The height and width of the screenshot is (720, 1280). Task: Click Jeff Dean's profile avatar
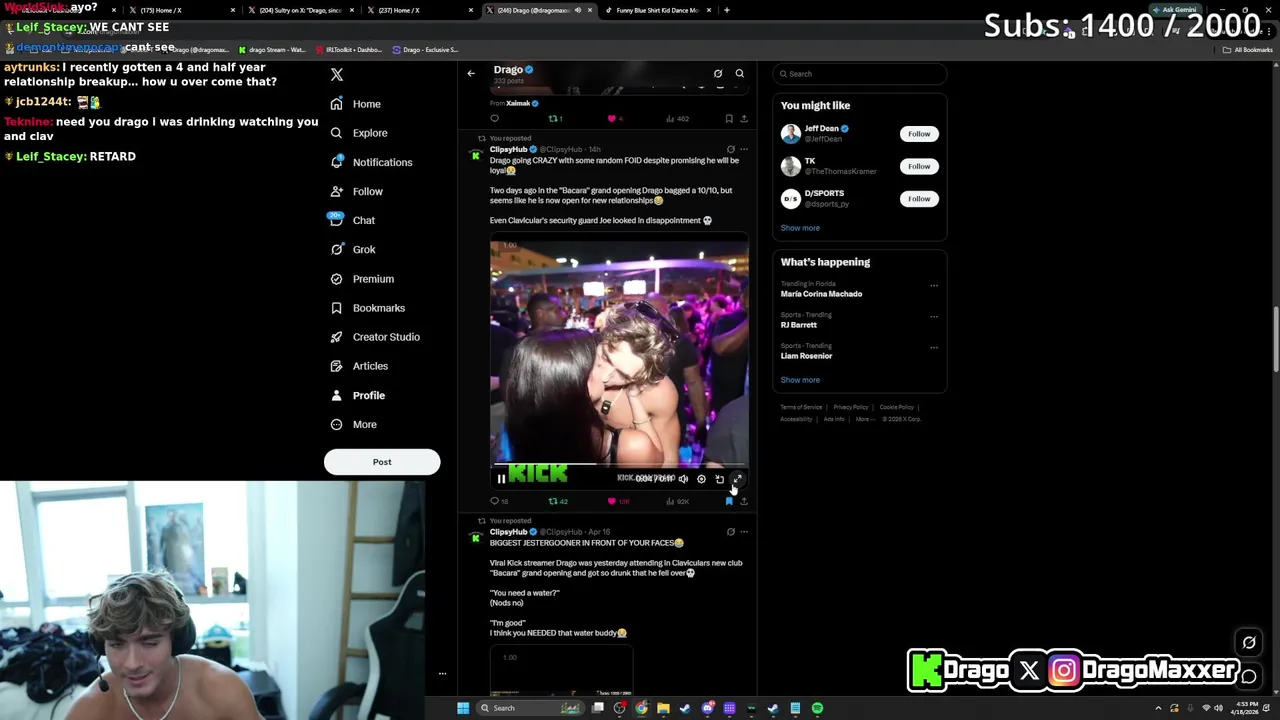(x=791, y=133)
